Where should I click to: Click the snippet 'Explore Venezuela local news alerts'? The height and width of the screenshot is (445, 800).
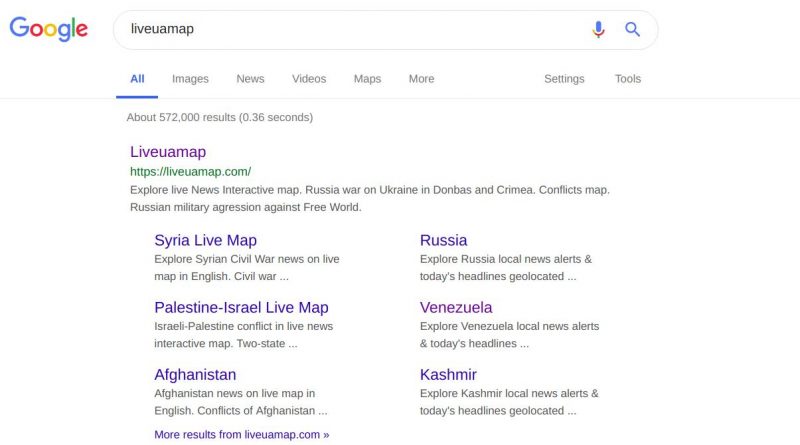tap(510, 335)
